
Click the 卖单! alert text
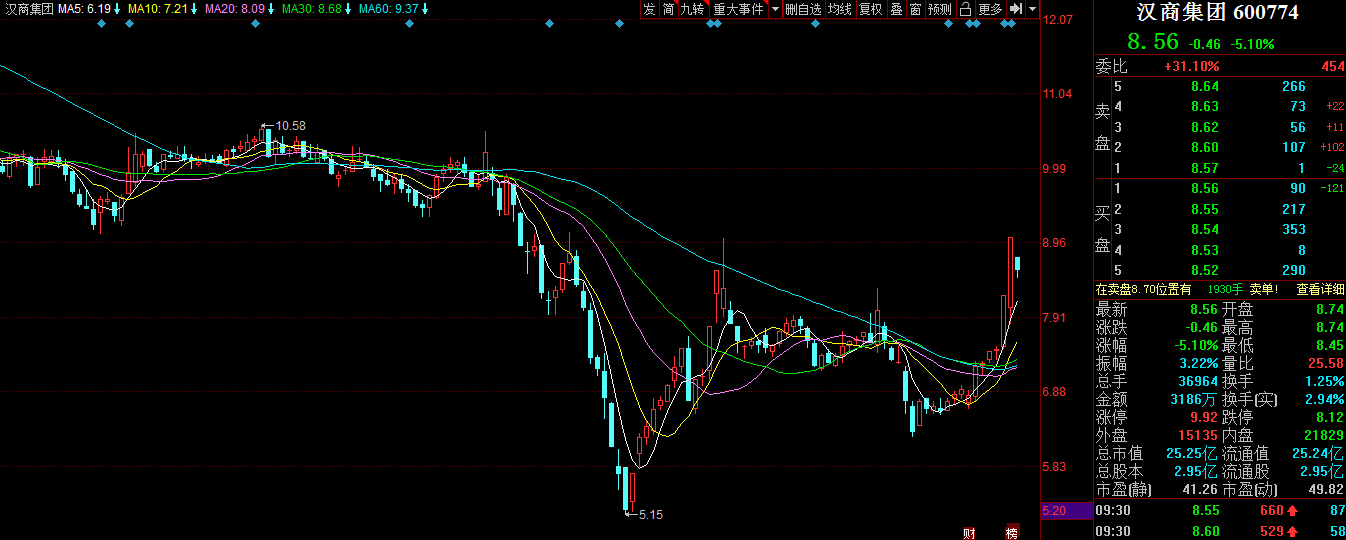tap(1264, 289)
